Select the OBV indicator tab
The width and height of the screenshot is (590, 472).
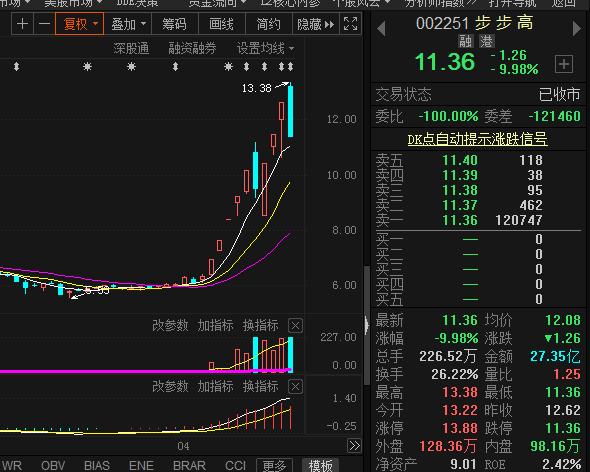click(53, 466)
